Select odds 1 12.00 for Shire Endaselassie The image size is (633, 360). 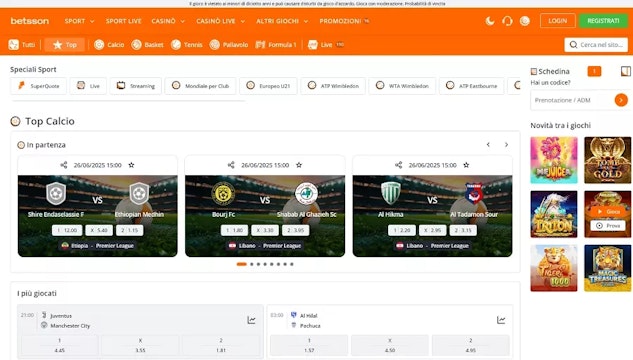pyautogui.click(x=67, y=230)
